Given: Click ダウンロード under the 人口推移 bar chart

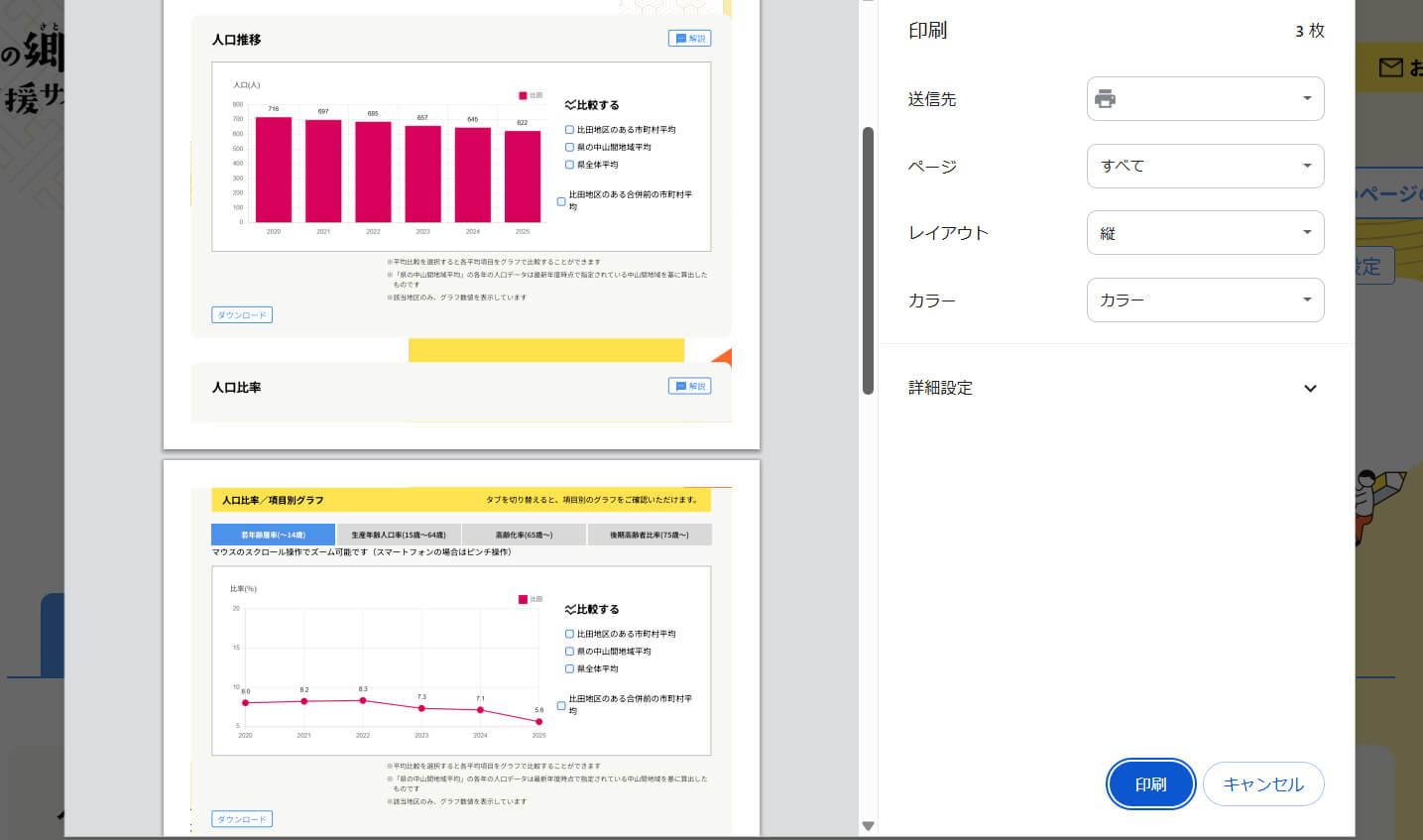Looking at the screenshot, I should (x=242, y=315).
